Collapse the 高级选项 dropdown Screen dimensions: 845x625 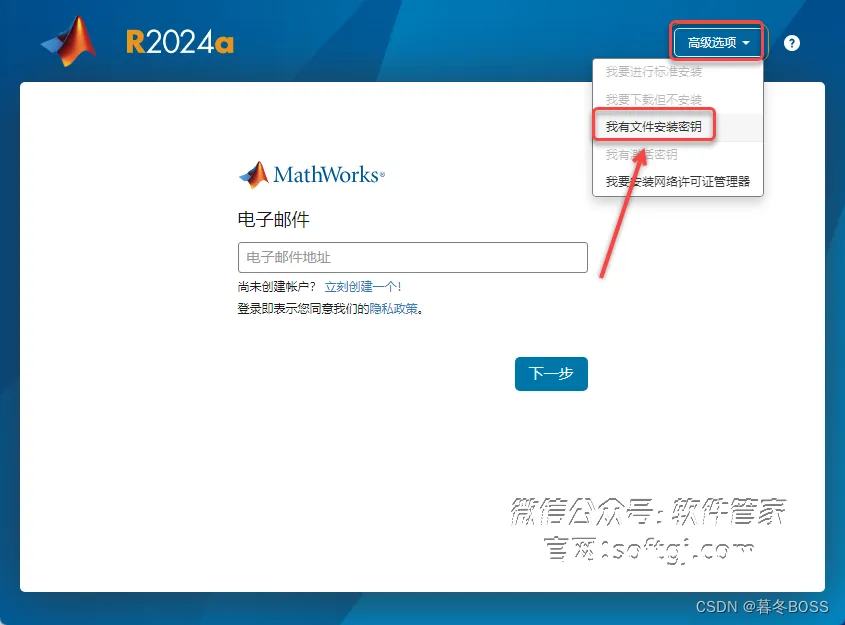[x=718, y=43]
